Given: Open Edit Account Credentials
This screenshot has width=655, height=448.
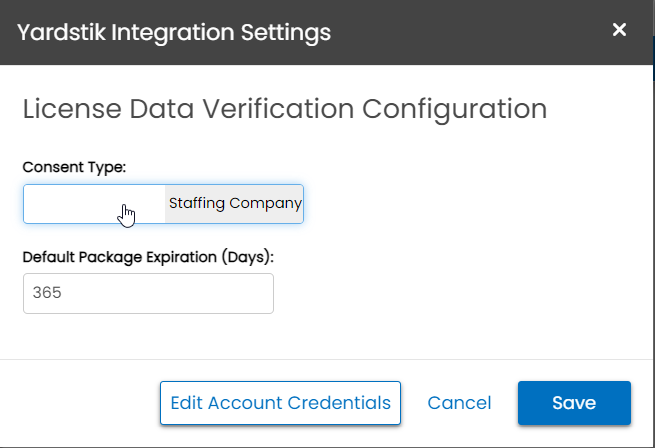Looking at the screenshot, I should [280, 403].
